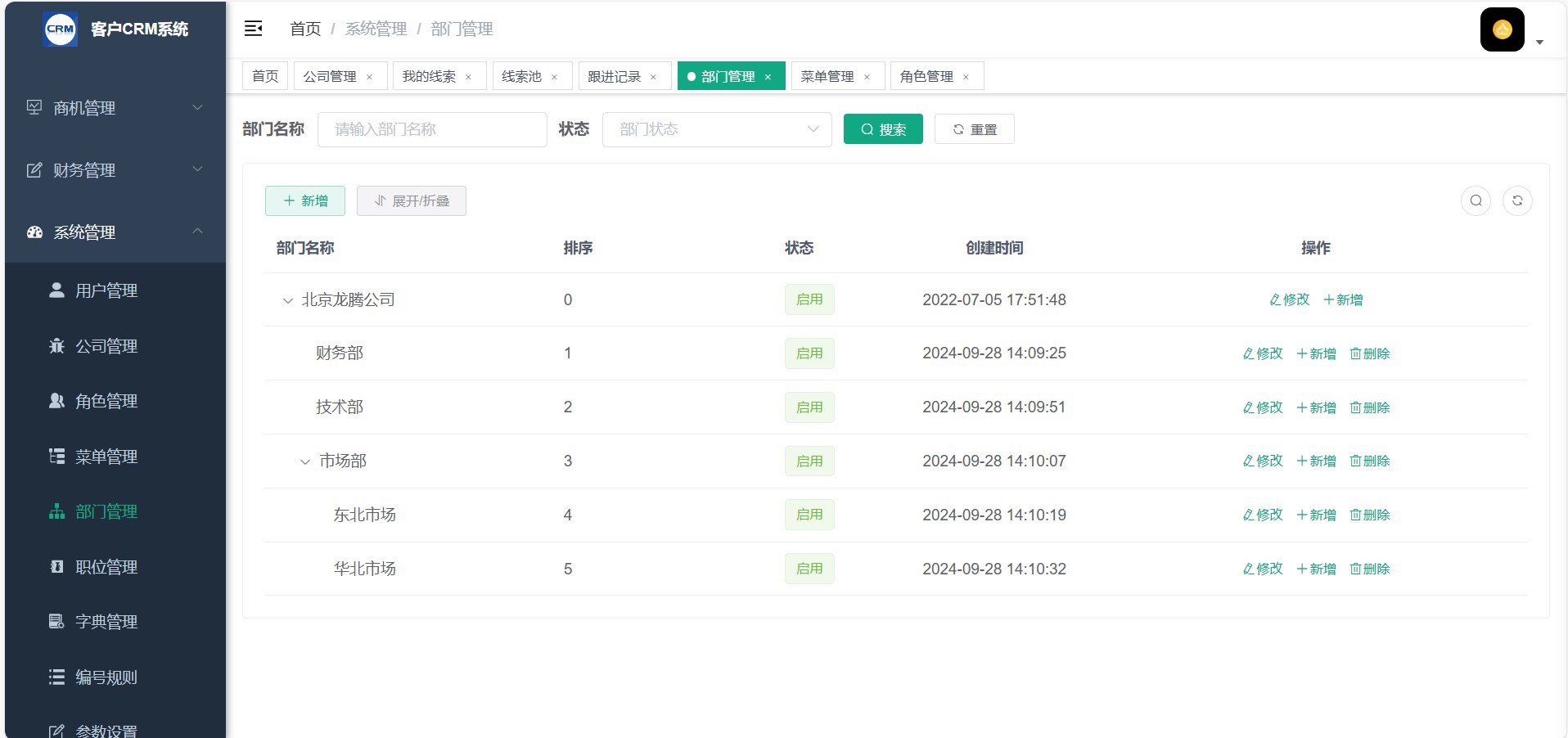Expand the 商机管理 sidebar menu
Image resolution: width=1568 pixels, height=738 pixels.
coord(115,108)
